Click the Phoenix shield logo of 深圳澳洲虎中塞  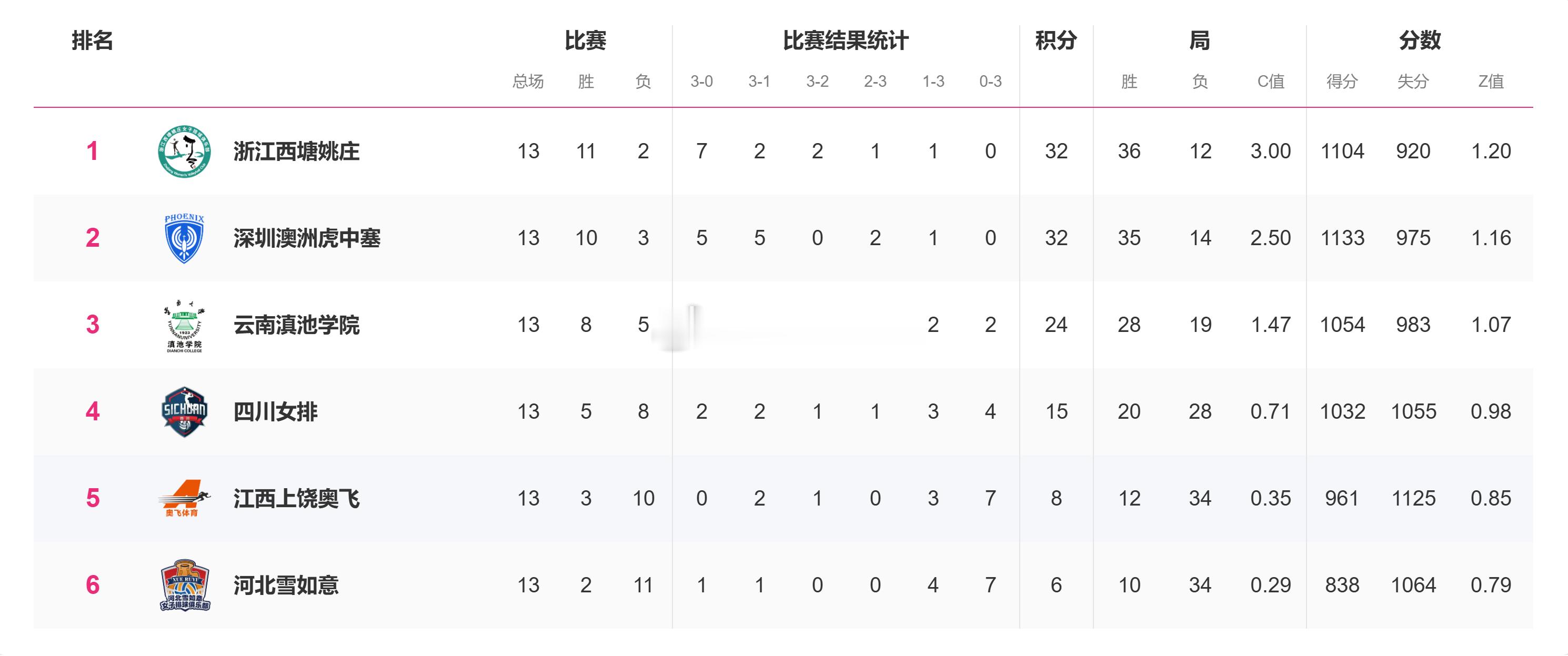185,238
